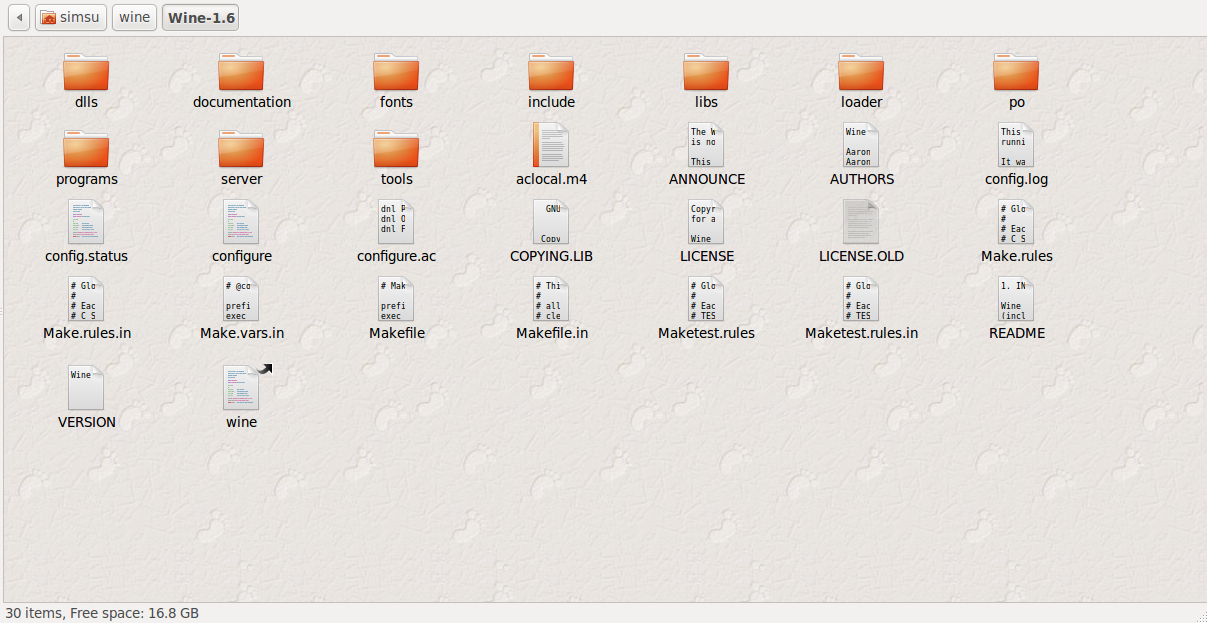1207x623 pixels.
Task: Click the "VERSION" file name label
Action: (87, 422)
